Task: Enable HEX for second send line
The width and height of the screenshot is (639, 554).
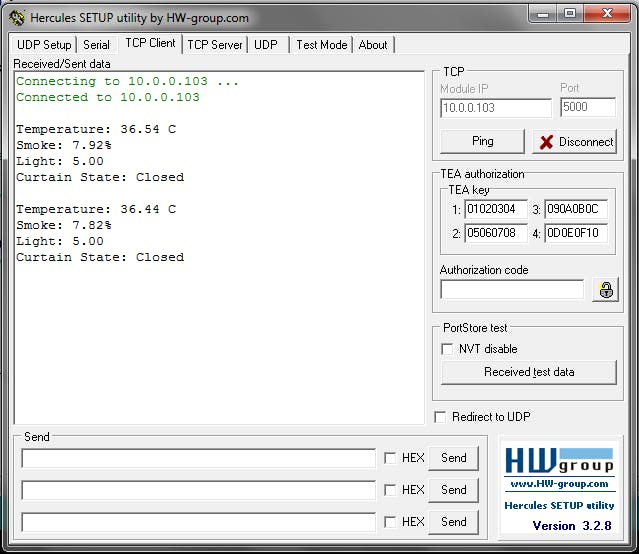Action: tap(390, 490)
